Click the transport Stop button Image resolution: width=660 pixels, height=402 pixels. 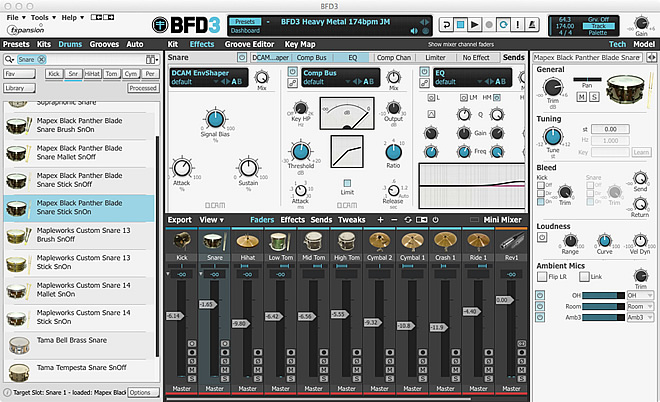click(x=460, y=25)
